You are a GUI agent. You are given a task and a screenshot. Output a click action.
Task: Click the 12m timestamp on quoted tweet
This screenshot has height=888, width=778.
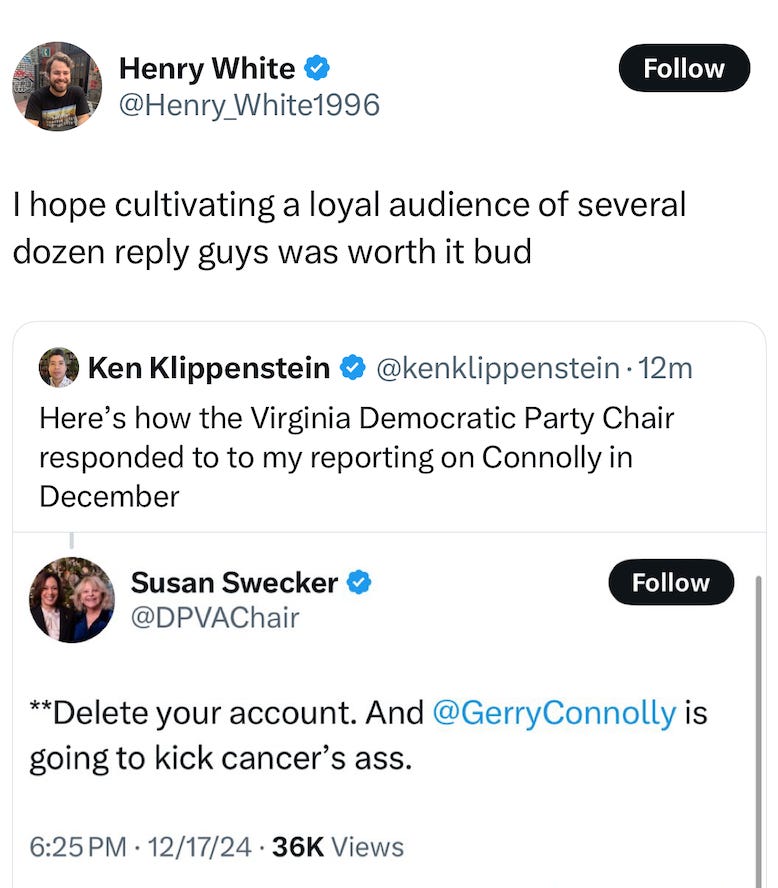click(x=665, y=368)
